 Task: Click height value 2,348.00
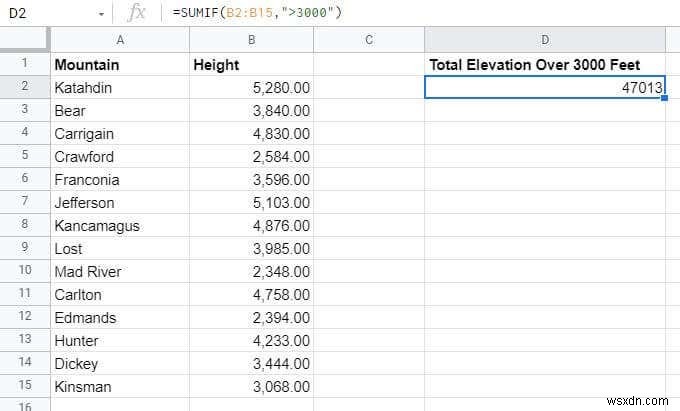[252, 271]
